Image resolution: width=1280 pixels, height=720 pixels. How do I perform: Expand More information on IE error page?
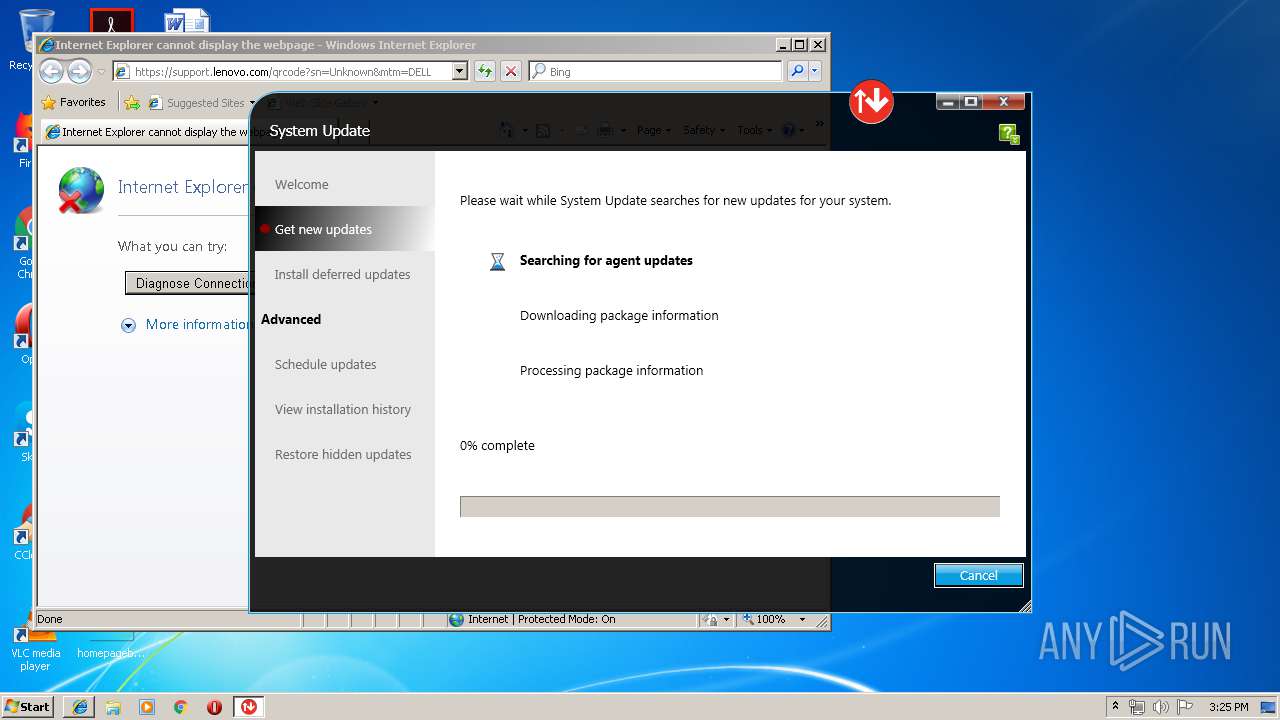coord(128,325)
